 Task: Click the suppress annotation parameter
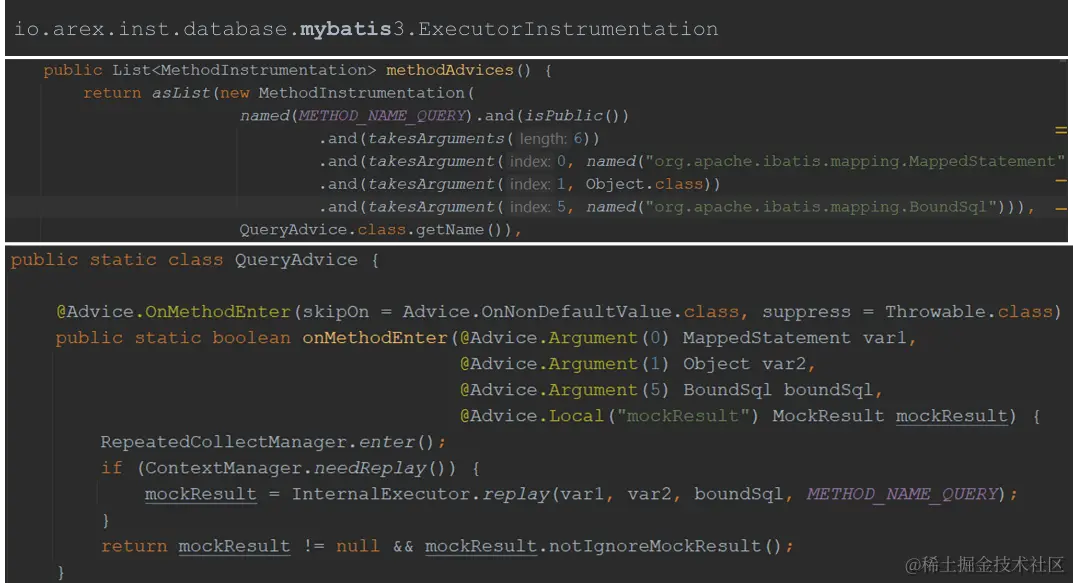(x=806, y=312)
